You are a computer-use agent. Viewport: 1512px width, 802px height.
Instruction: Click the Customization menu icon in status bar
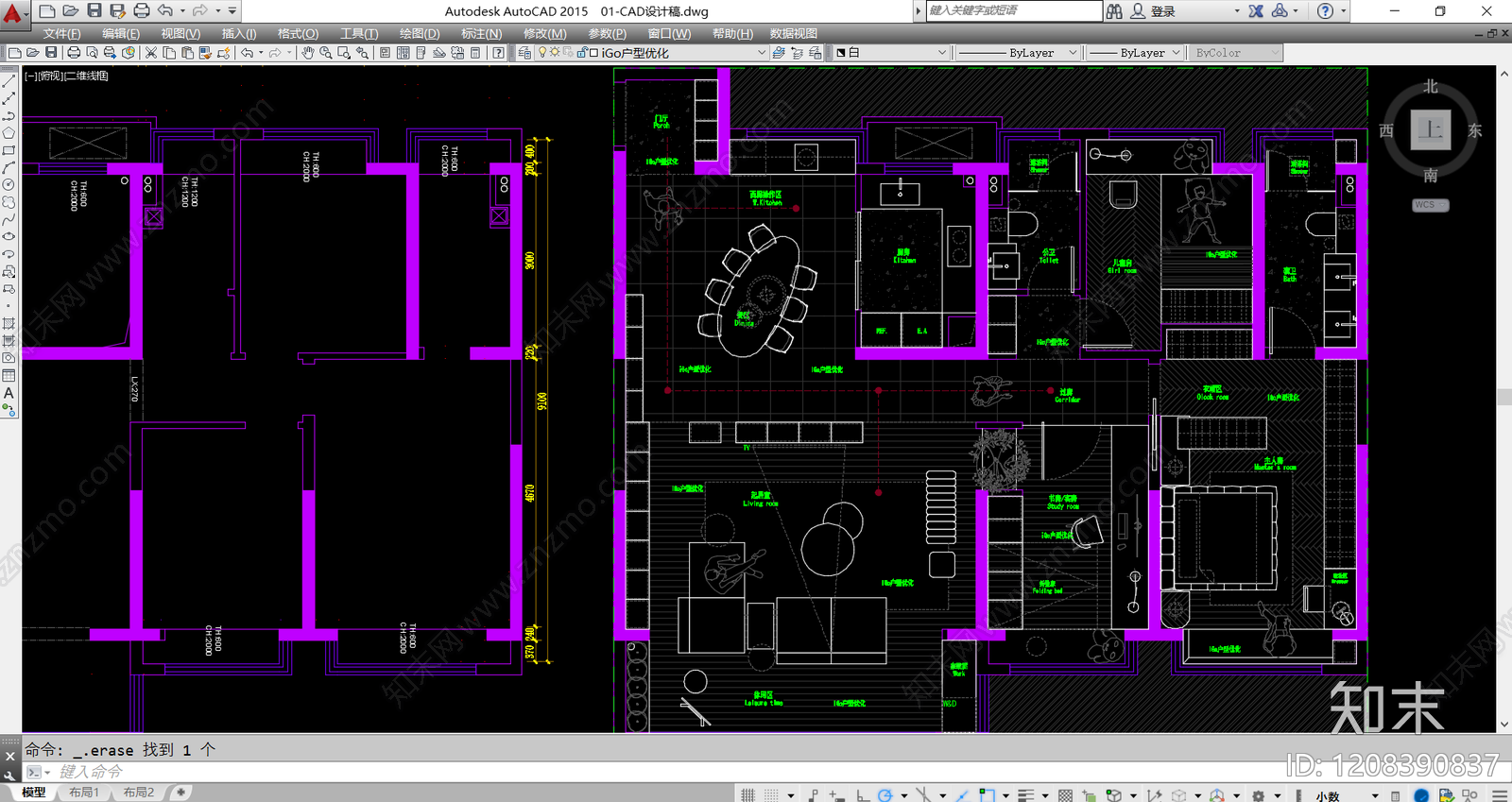[1500, 795]
